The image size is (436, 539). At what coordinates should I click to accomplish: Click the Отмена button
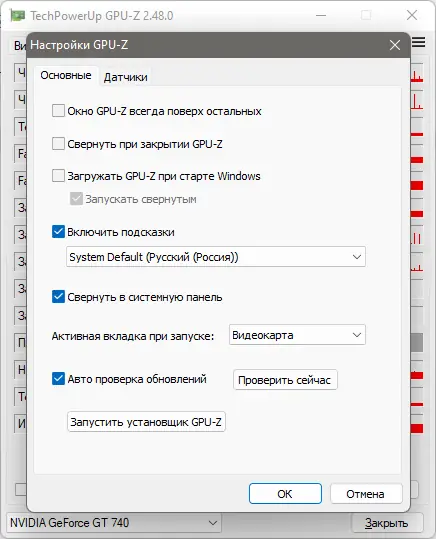coord(366,494)
